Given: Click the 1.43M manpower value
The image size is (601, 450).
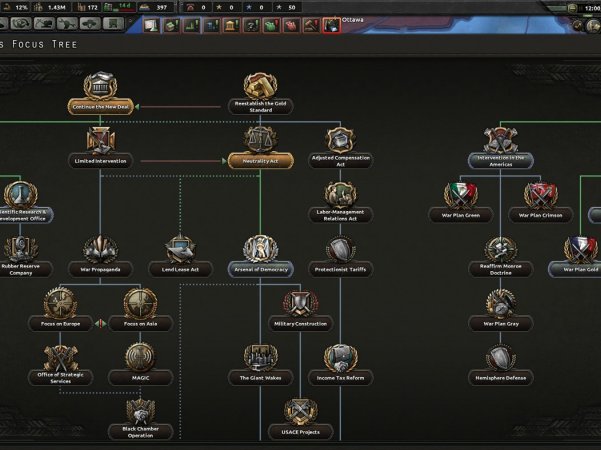Looking at the screenshot, I should pyautogui.click(x=57, y=7).
